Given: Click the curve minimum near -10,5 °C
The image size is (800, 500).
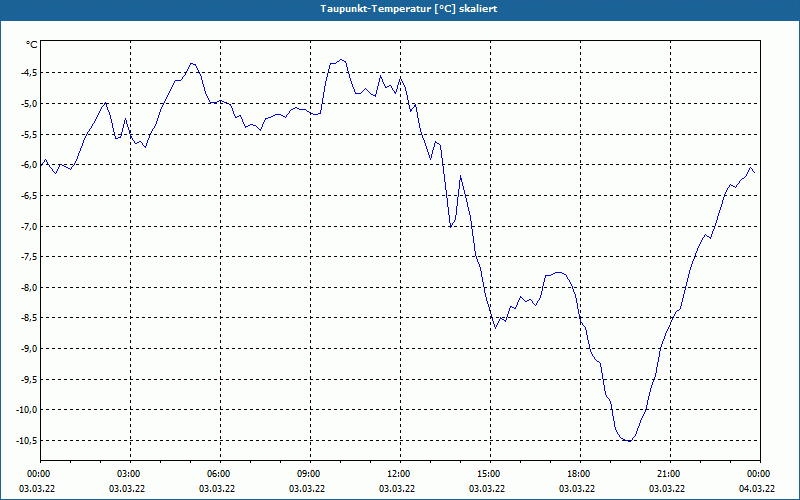Looking at the screenshot, I should 629,441.
